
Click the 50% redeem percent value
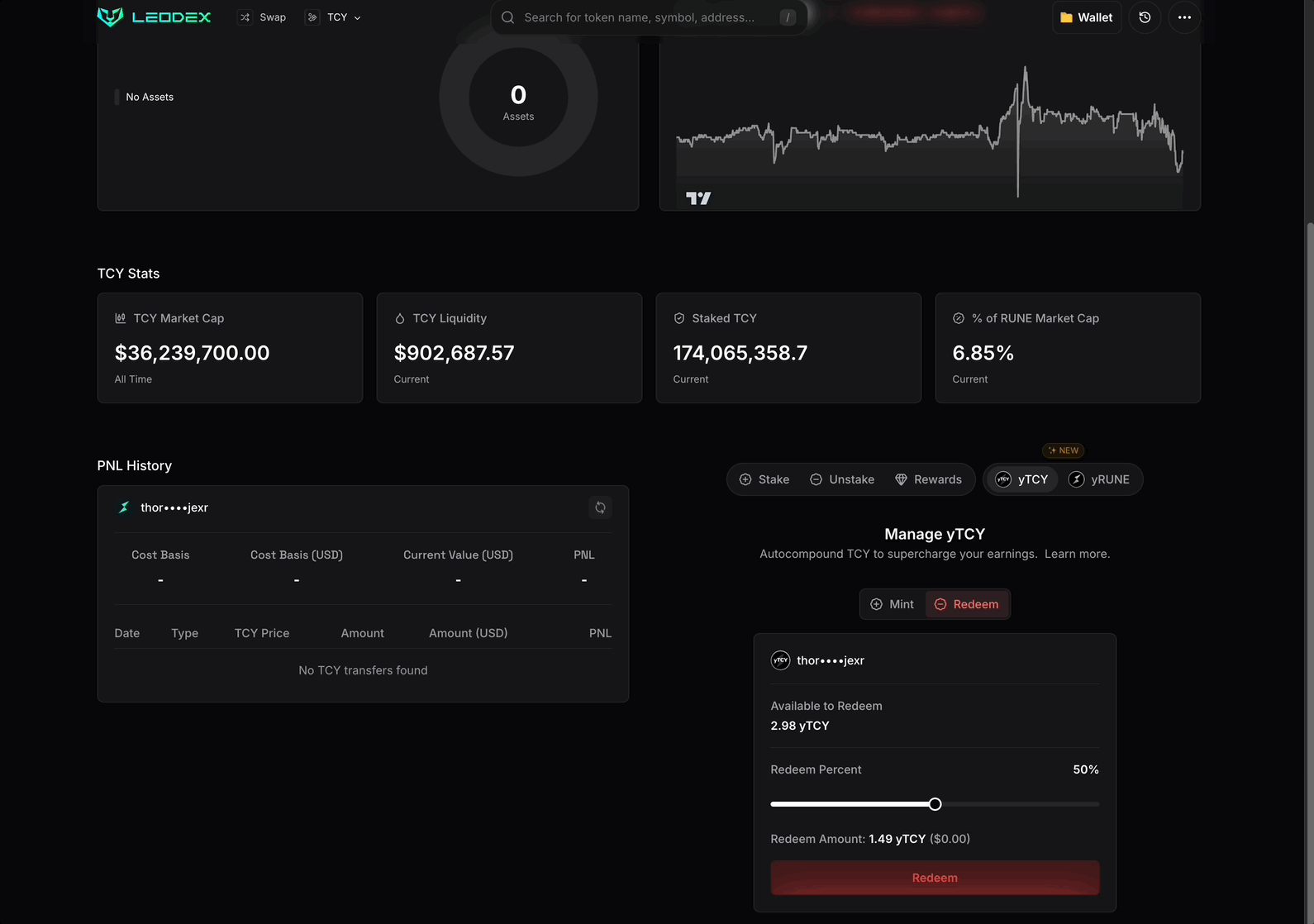pyautogui.click(x=1086, y=769)
